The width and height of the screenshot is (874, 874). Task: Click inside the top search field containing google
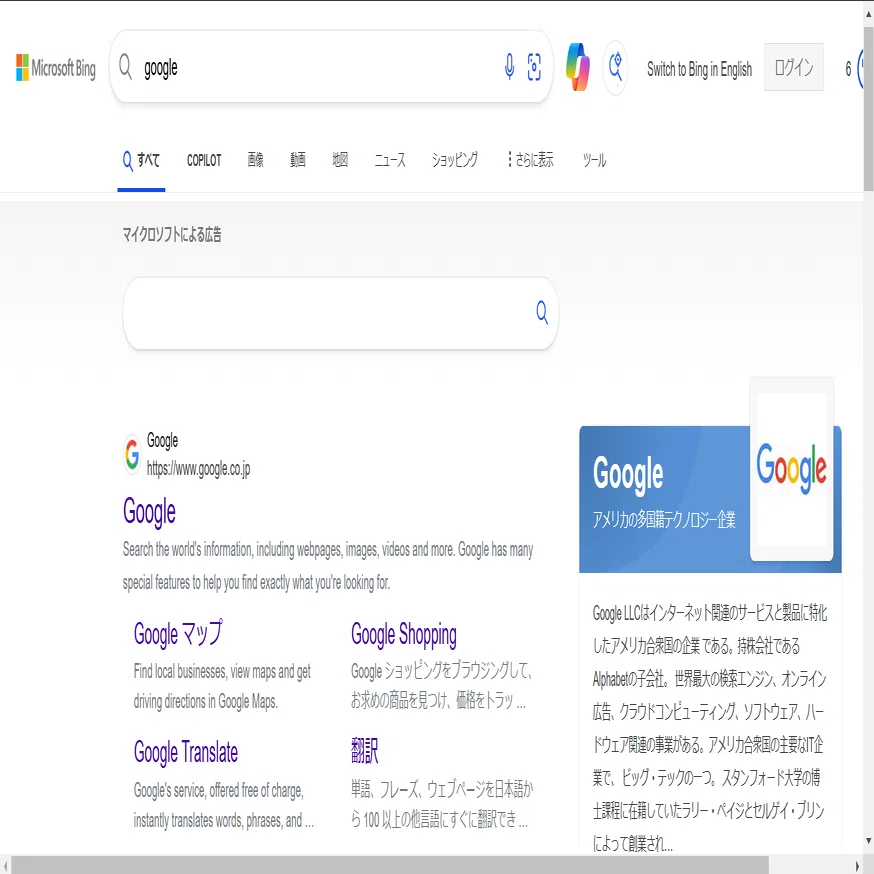click(331, 67)
